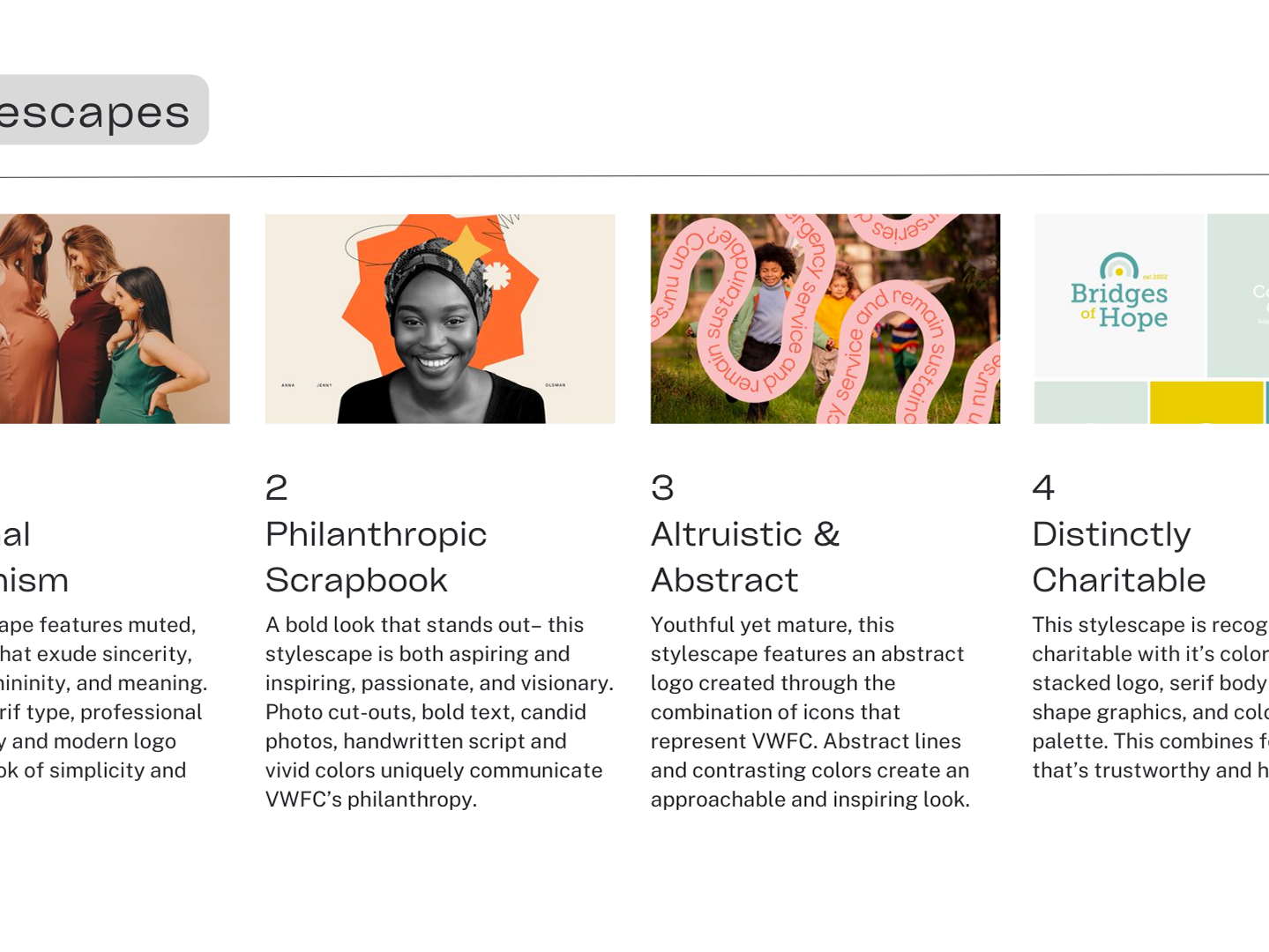
Task: Pick the yellow color block in stylescape 4
Action: (1206, 403)
